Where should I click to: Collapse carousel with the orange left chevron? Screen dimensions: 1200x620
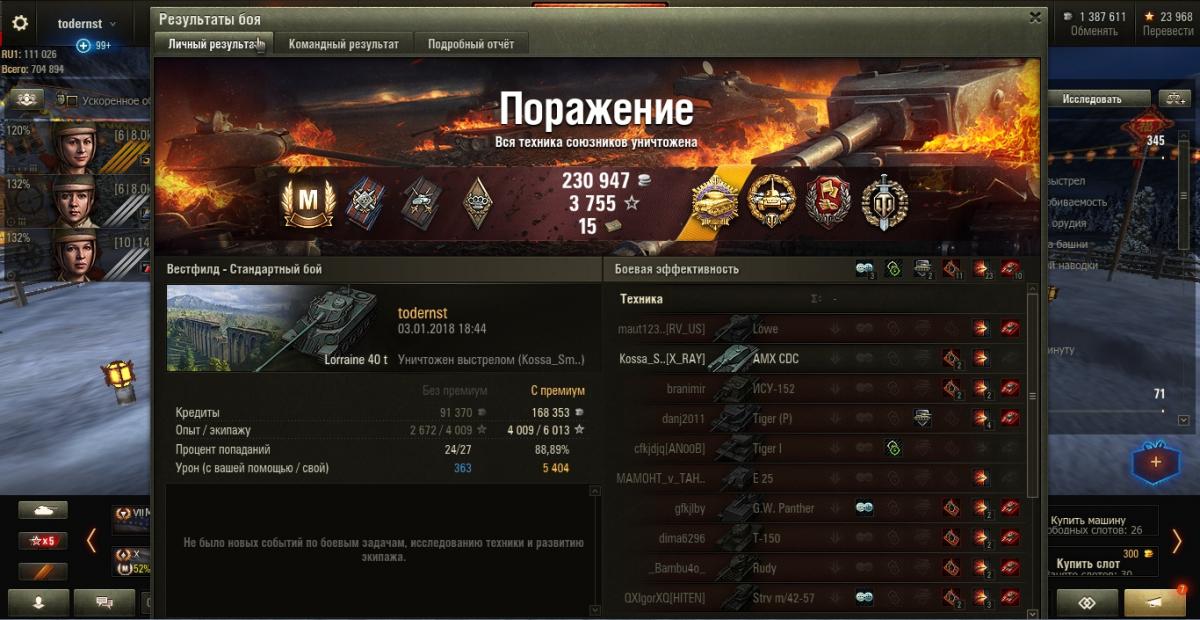pos(91,540)
